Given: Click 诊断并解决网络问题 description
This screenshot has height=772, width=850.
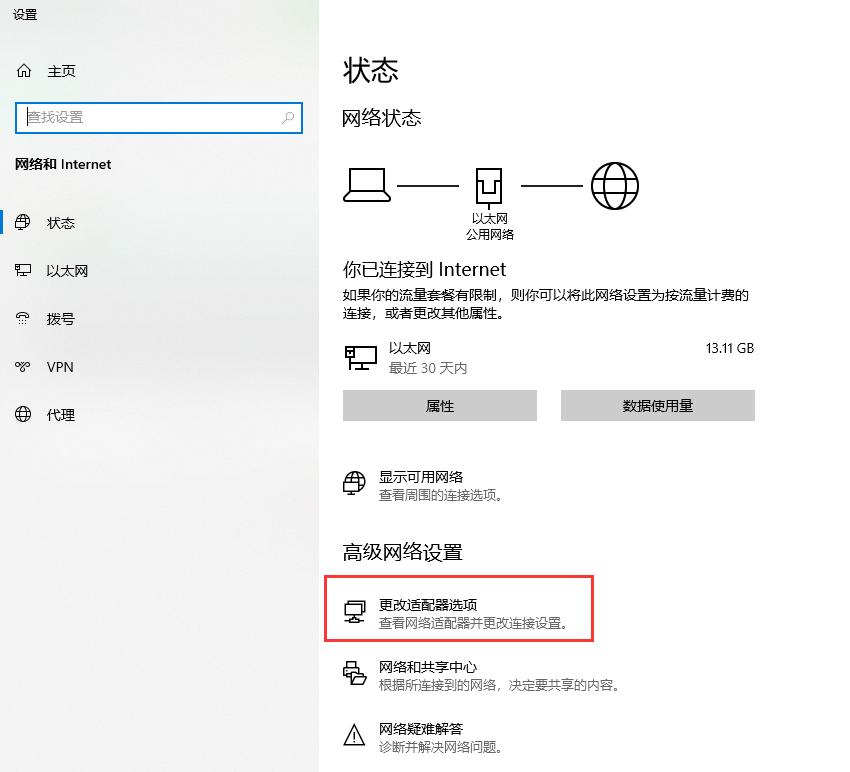Looking at the screenshot, I should (441, 747).
